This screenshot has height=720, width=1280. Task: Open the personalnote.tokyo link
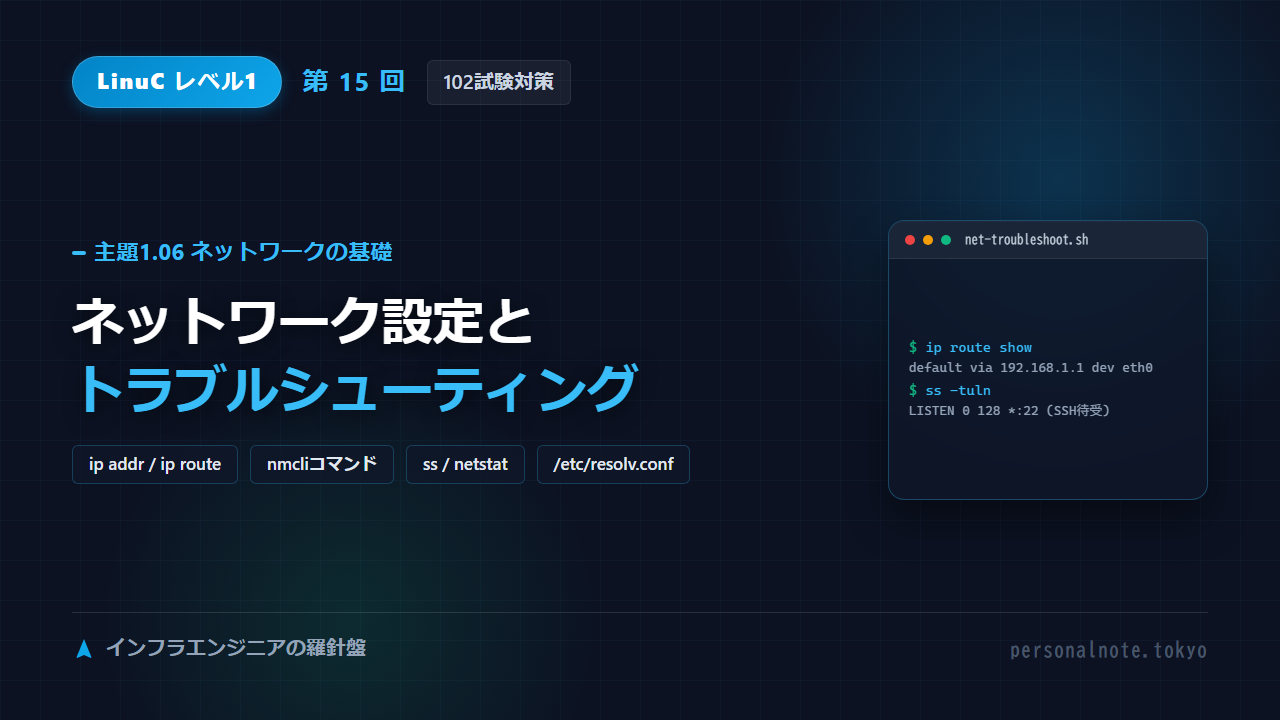point(1108,651)
